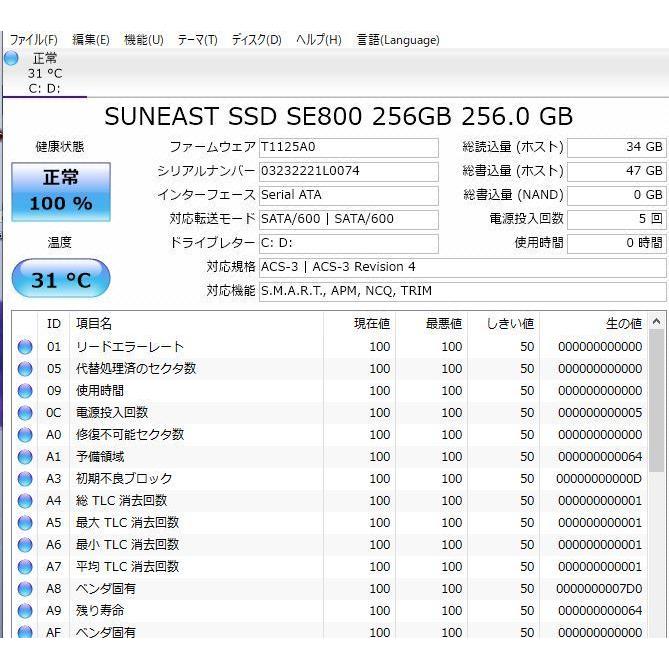This screenshot has width=669, height=669.
Task: Open the ヘルプ(H) menu
Action: [319, 40]
